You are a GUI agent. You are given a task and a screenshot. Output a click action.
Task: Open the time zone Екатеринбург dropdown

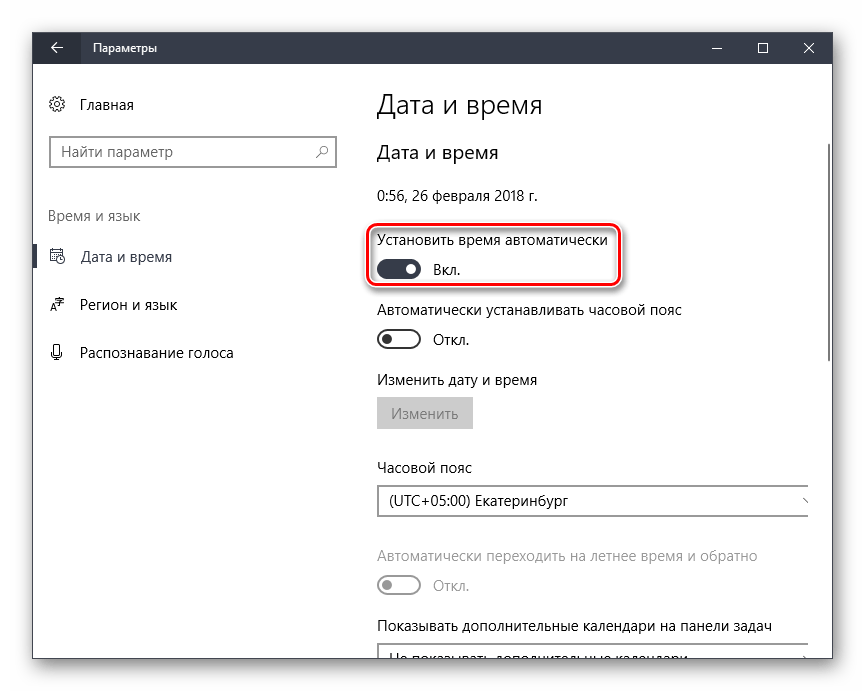(x=590, y=500)
